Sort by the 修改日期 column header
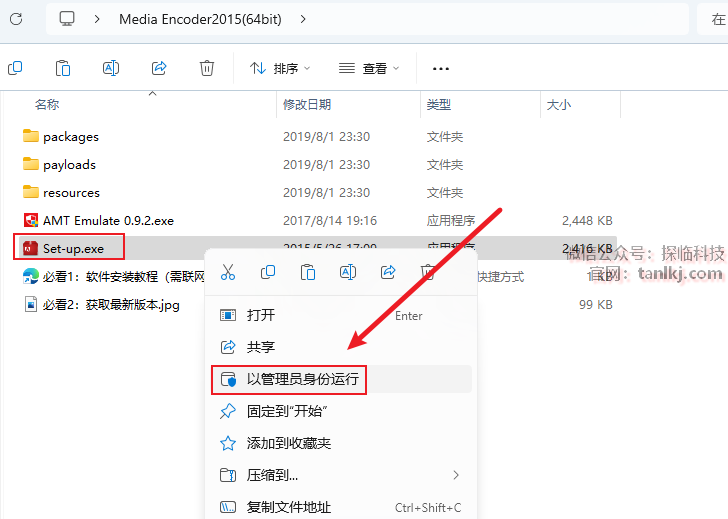Screen dimensions: 728x519 307,104
